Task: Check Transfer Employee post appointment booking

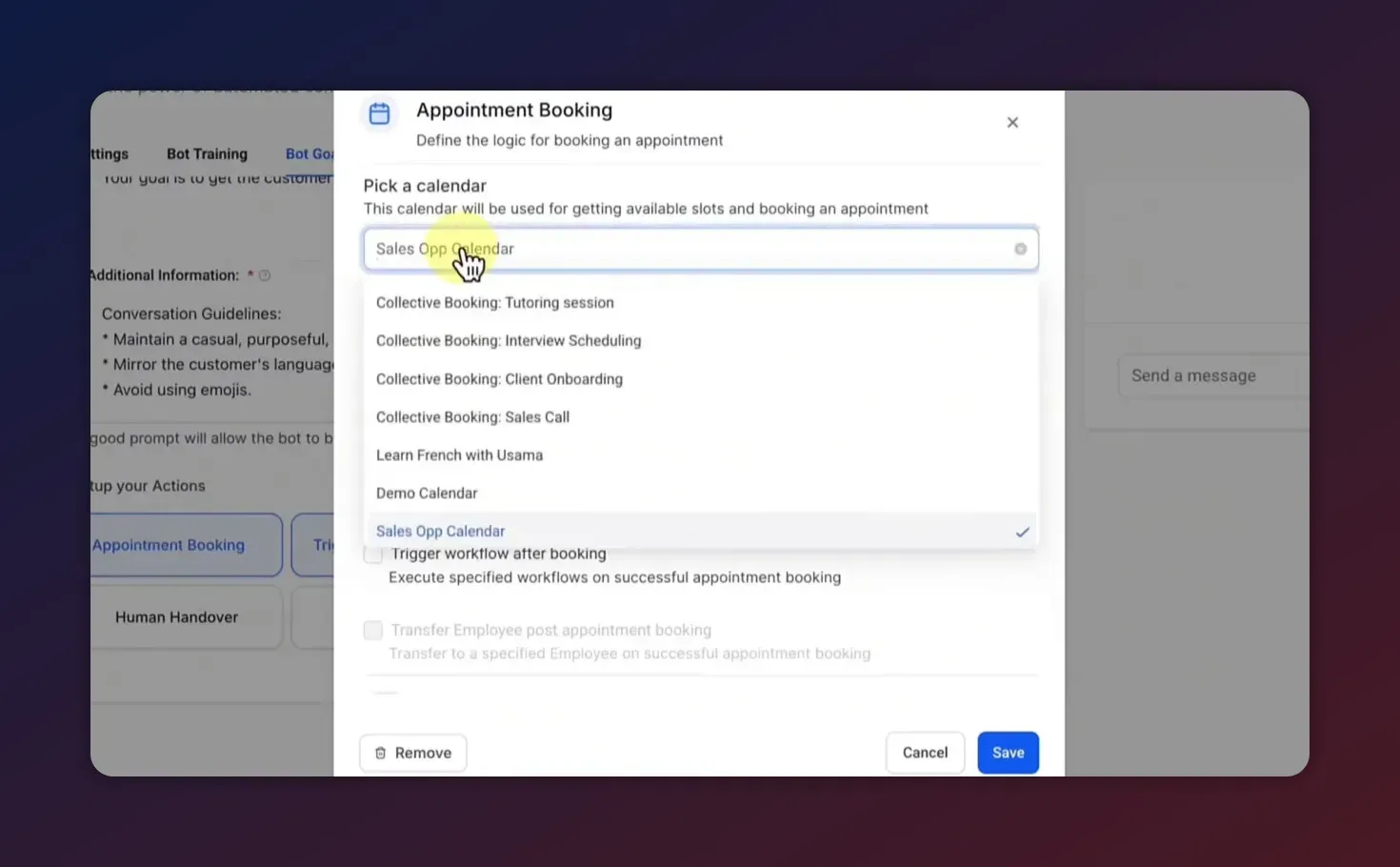Action: point(372,630)
